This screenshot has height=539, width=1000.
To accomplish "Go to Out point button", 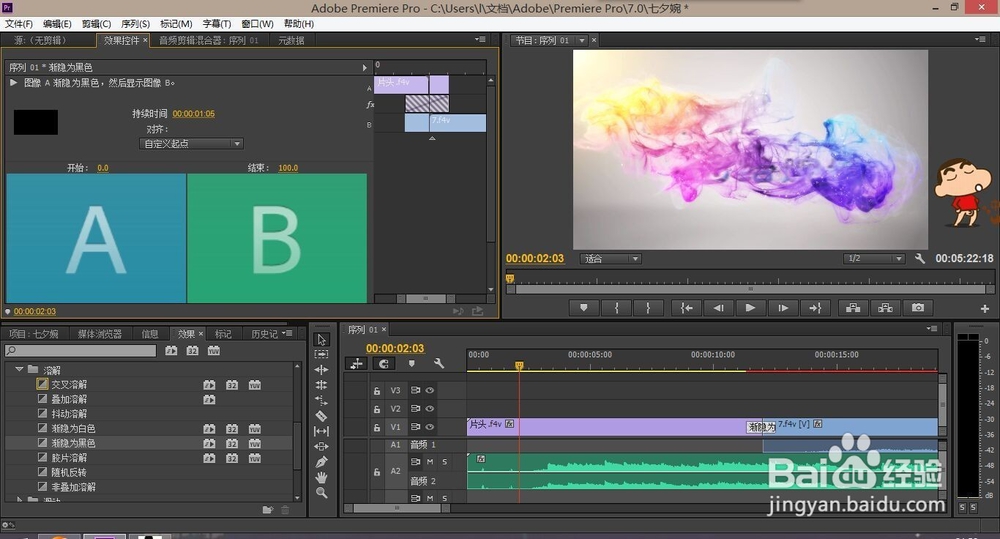I will (815, 307).
